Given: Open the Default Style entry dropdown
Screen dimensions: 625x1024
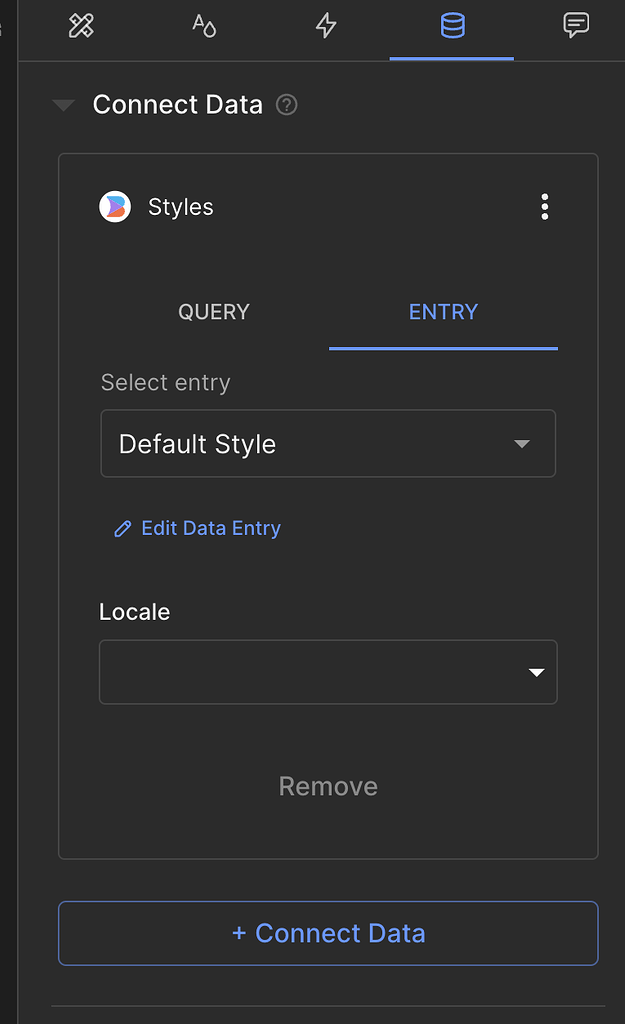Looking at the screenshot, I should pos(328,443).
